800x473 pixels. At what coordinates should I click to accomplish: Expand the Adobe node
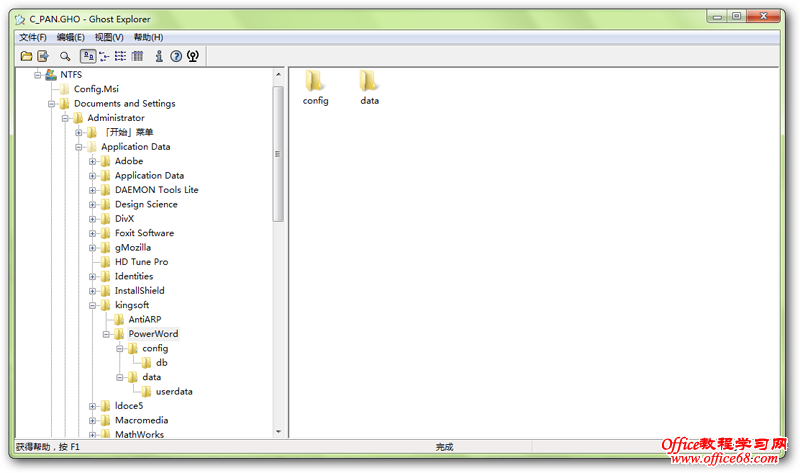pos(92,162)
